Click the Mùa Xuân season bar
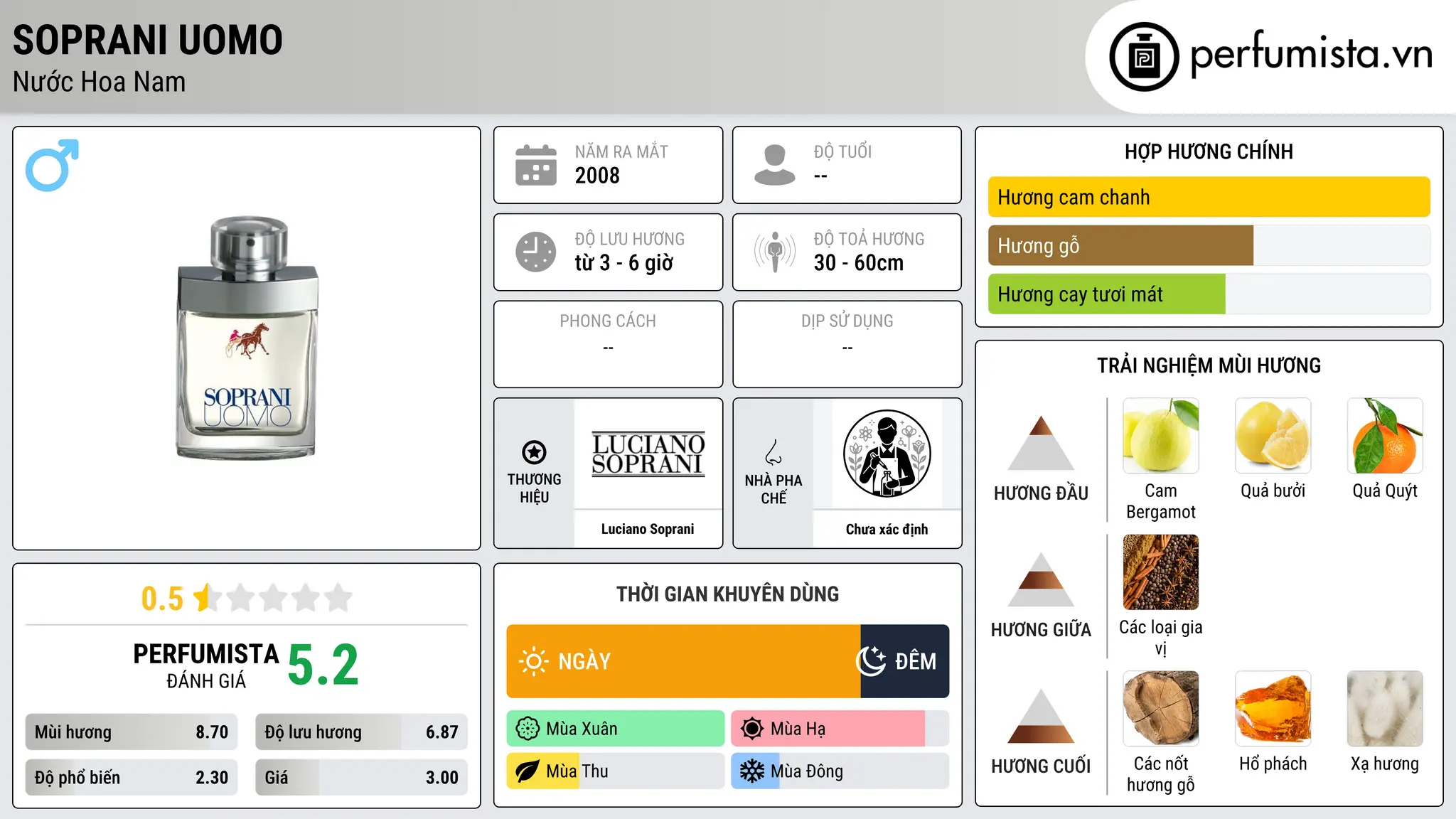Image resolution: width=1456 pixels, height=819 pixels. coord(616,729)
